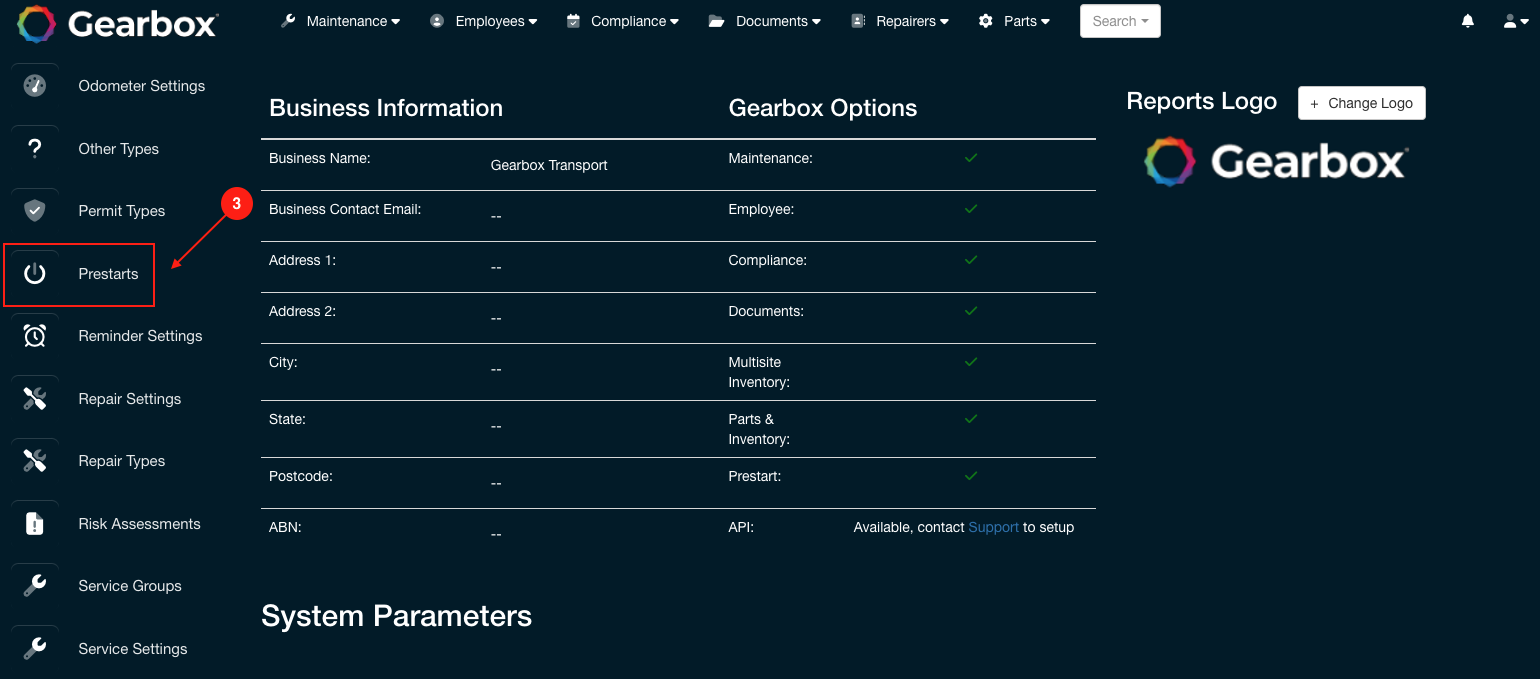This screenshot has height=679, width=1540.
Task: Select the Permit Types shield icon
Action: click(35, 211)
